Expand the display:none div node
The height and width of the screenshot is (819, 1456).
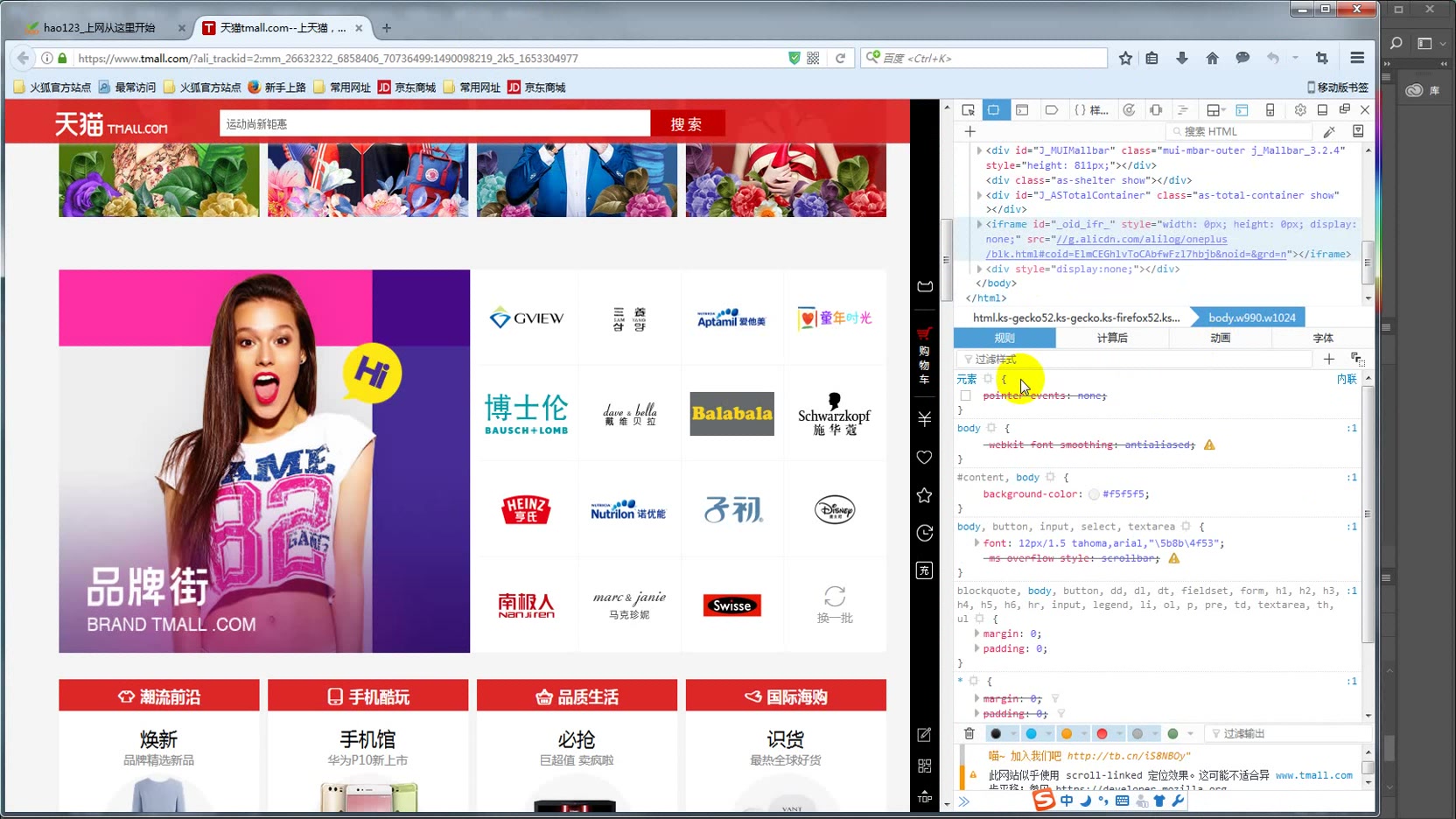[x=979, y=269]
